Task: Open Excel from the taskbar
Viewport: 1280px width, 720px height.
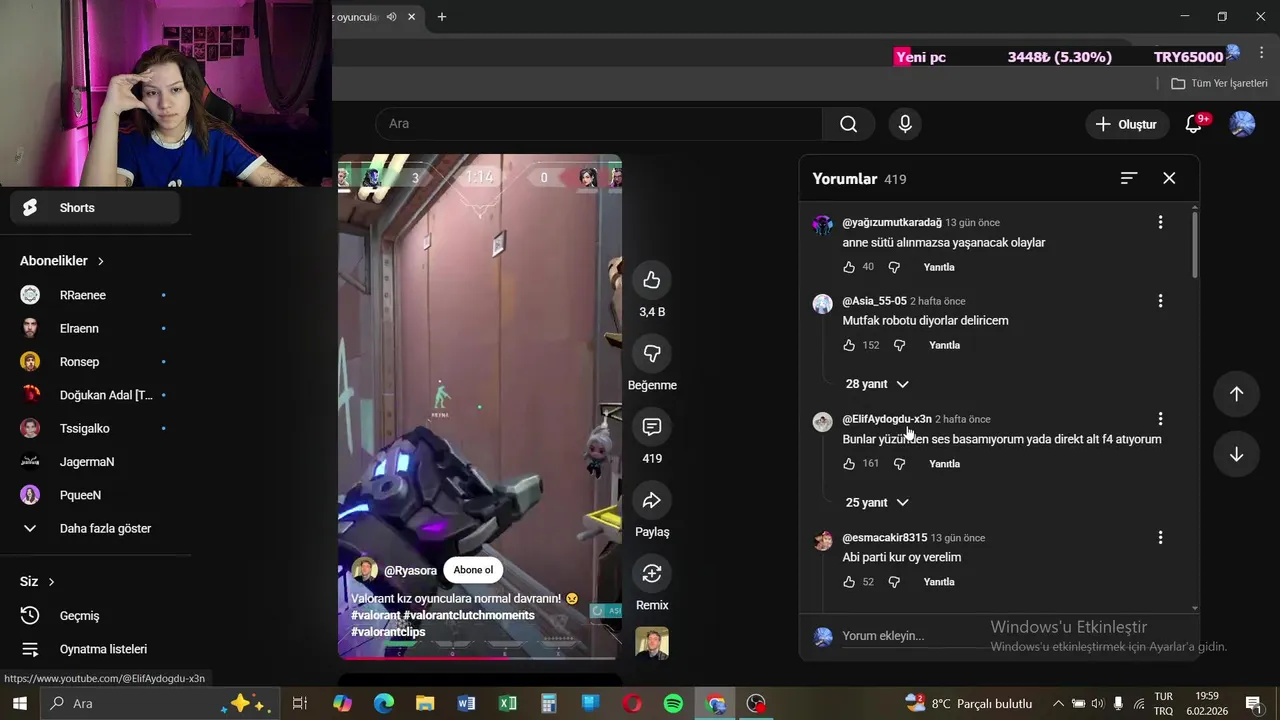Action: [x=508, y=704]
